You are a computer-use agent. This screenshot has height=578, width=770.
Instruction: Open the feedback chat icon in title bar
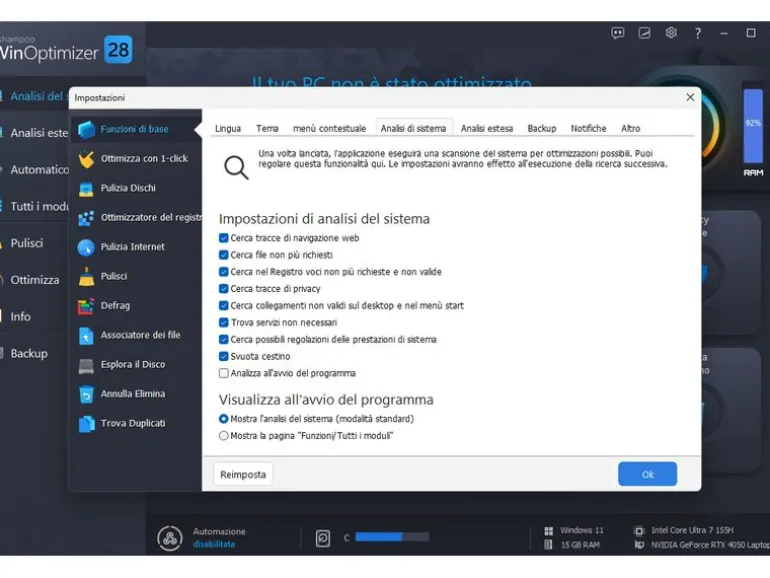point(618,33)
